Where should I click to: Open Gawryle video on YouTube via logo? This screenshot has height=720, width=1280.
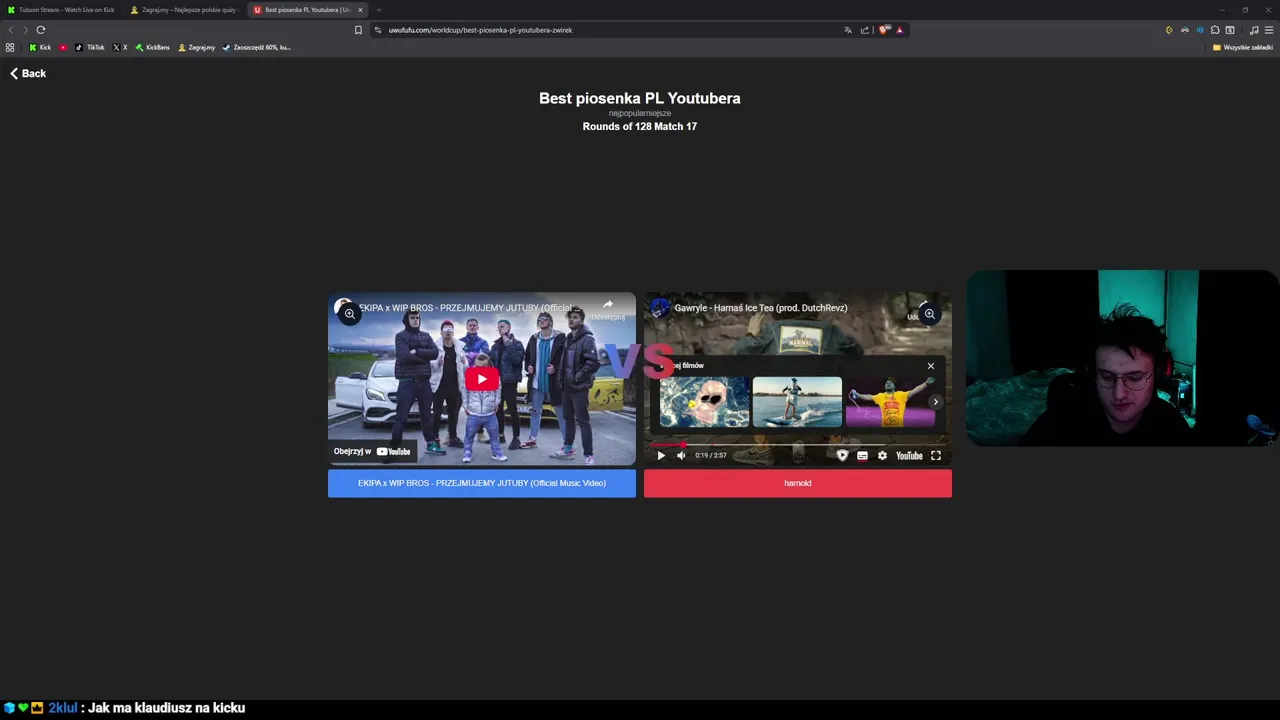909,456
